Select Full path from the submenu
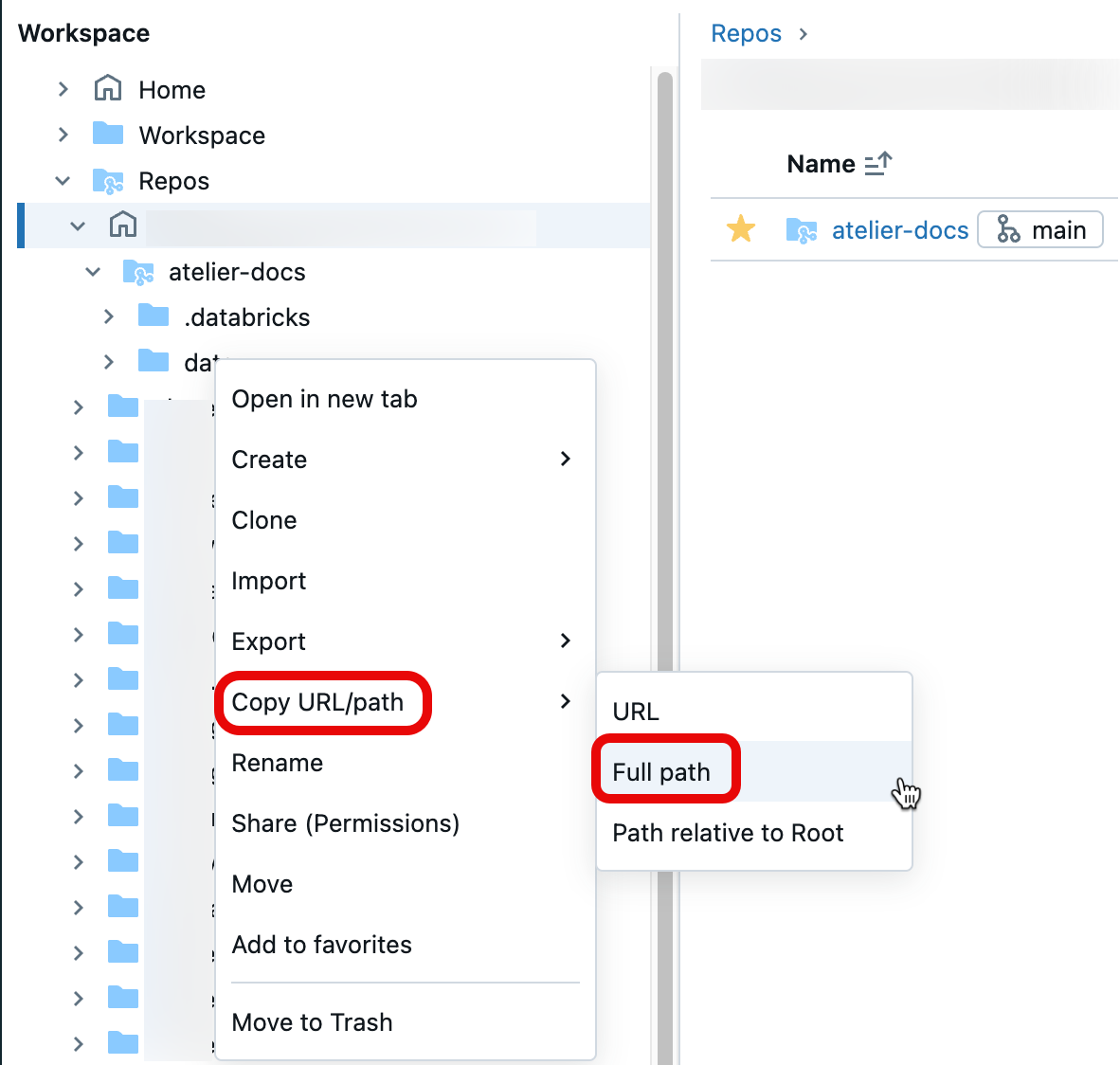This screenshot has width=1120, height=1065. click(661, 772)
